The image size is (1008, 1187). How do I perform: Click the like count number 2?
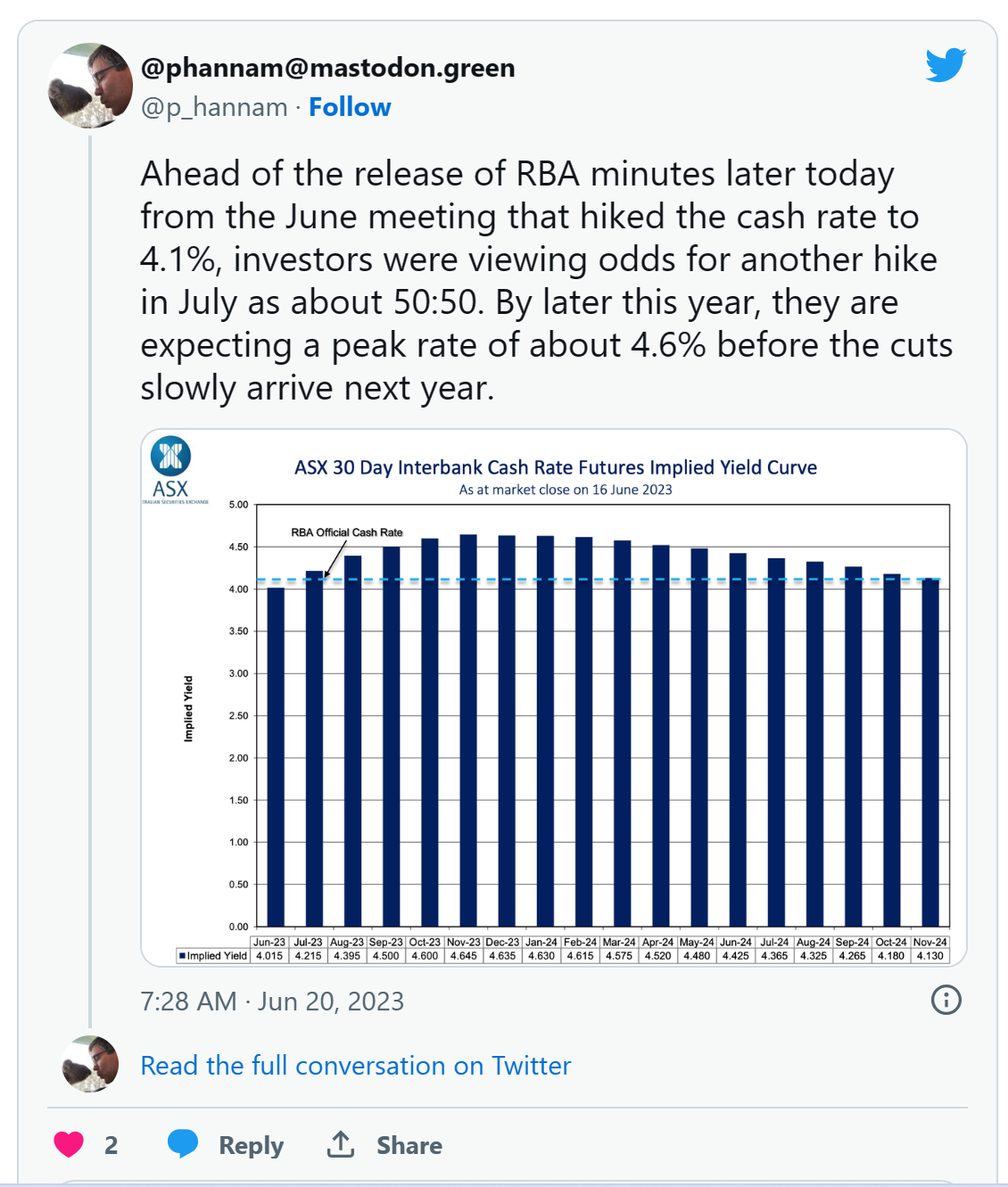[111, 1145]
